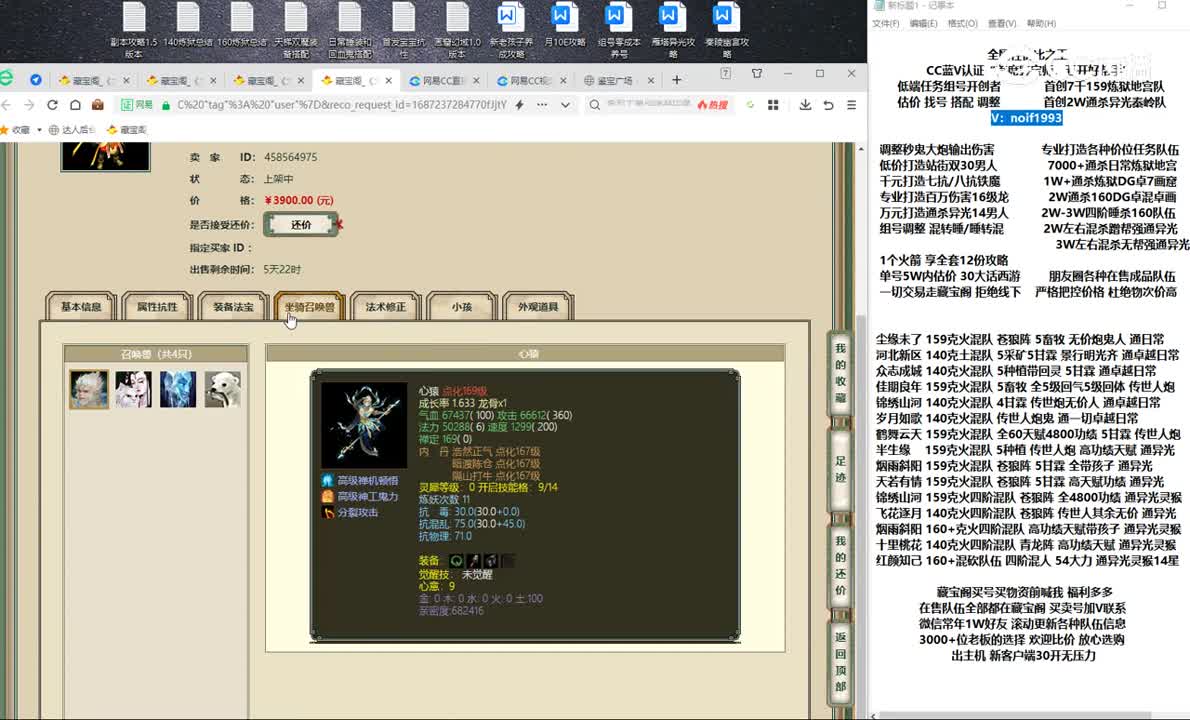Viewport: 1190px width, 720px height.
Task: Click the briefcase icon beside home button
Action: [x=98, y=105]
